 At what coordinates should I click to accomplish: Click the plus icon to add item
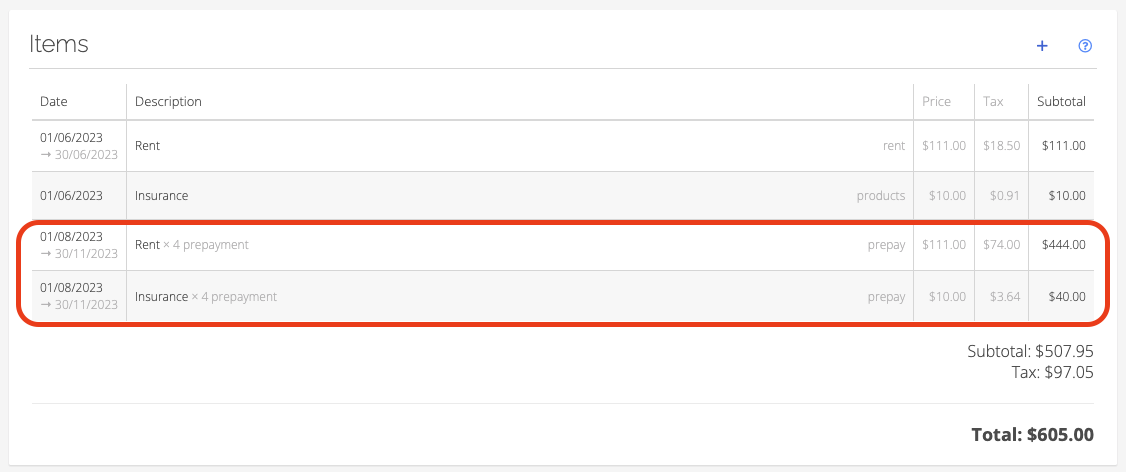[1042, 46]
